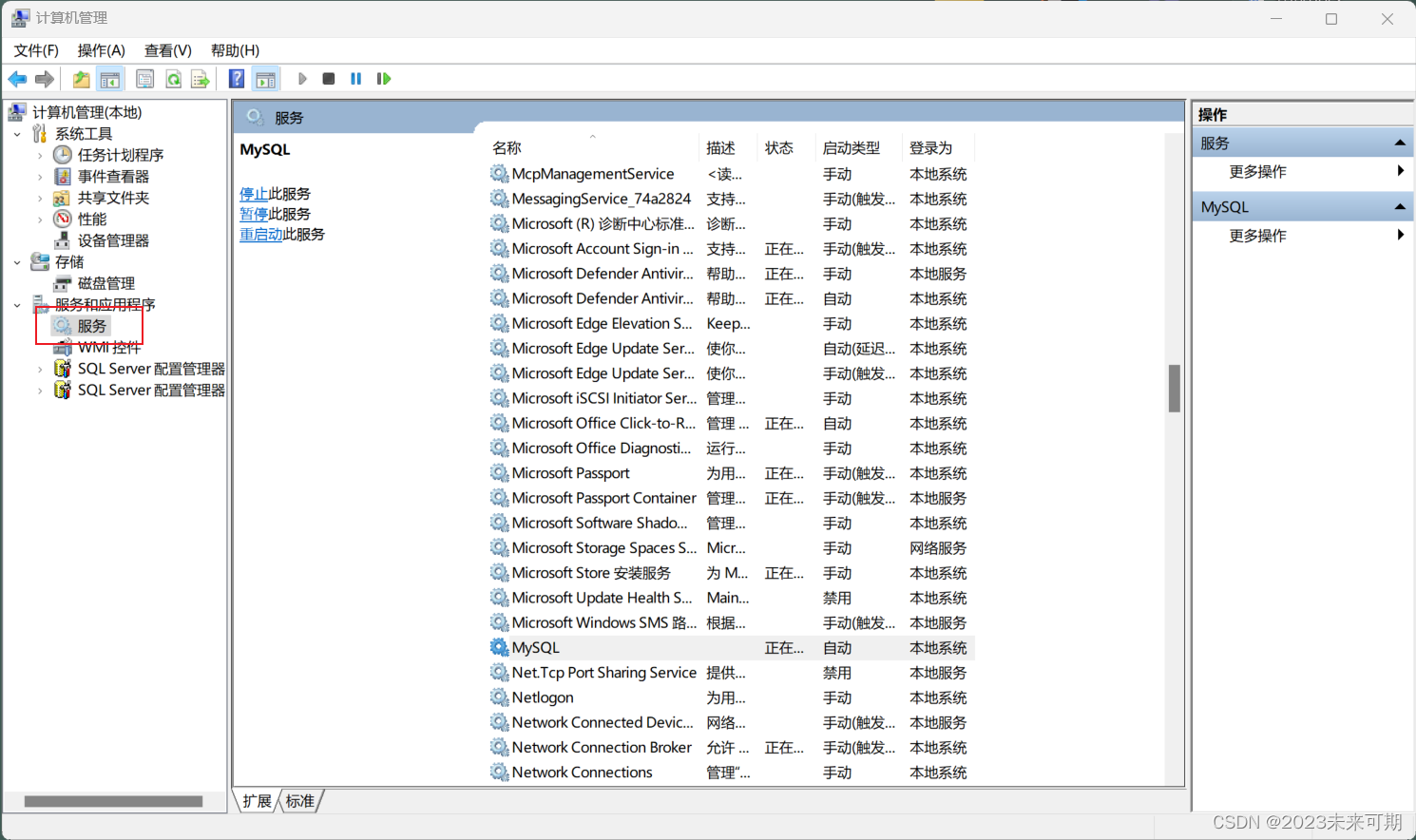The image size is (1416, 840).
Task: Select Microsoft Update Health S... row
Action: tap(732, 598)
